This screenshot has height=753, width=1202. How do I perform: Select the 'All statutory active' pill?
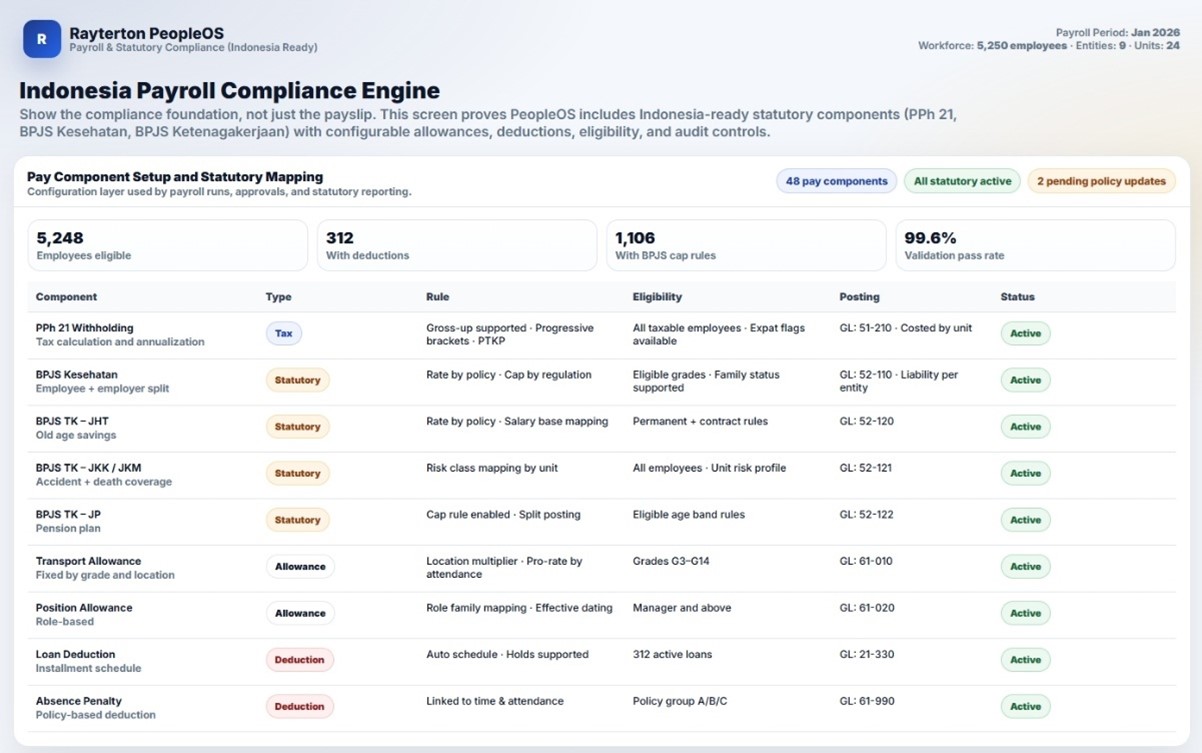click(x=962, y=181)
